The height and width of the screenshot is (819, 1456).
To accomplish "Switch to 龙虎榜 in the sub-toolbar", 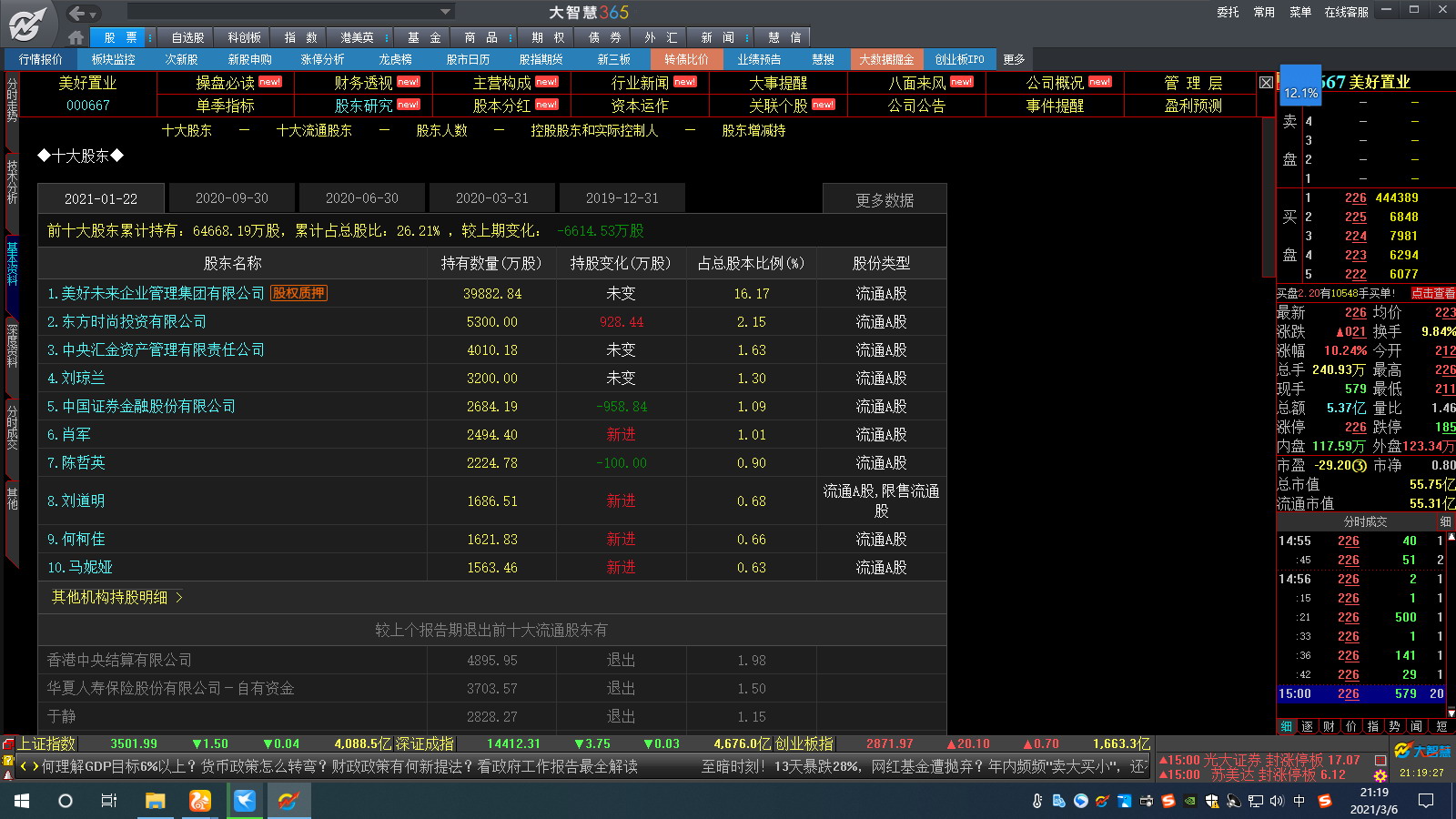I will click(x=395, y=59).
